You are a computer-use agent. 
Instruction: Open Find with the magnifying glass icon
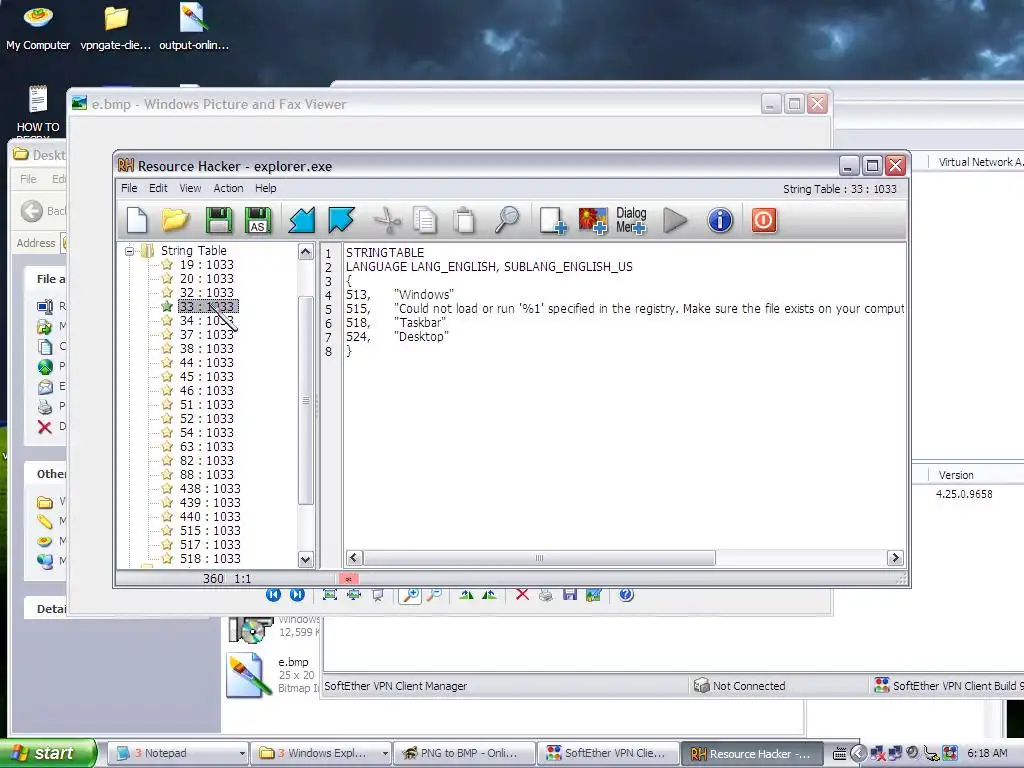[507, 220]
